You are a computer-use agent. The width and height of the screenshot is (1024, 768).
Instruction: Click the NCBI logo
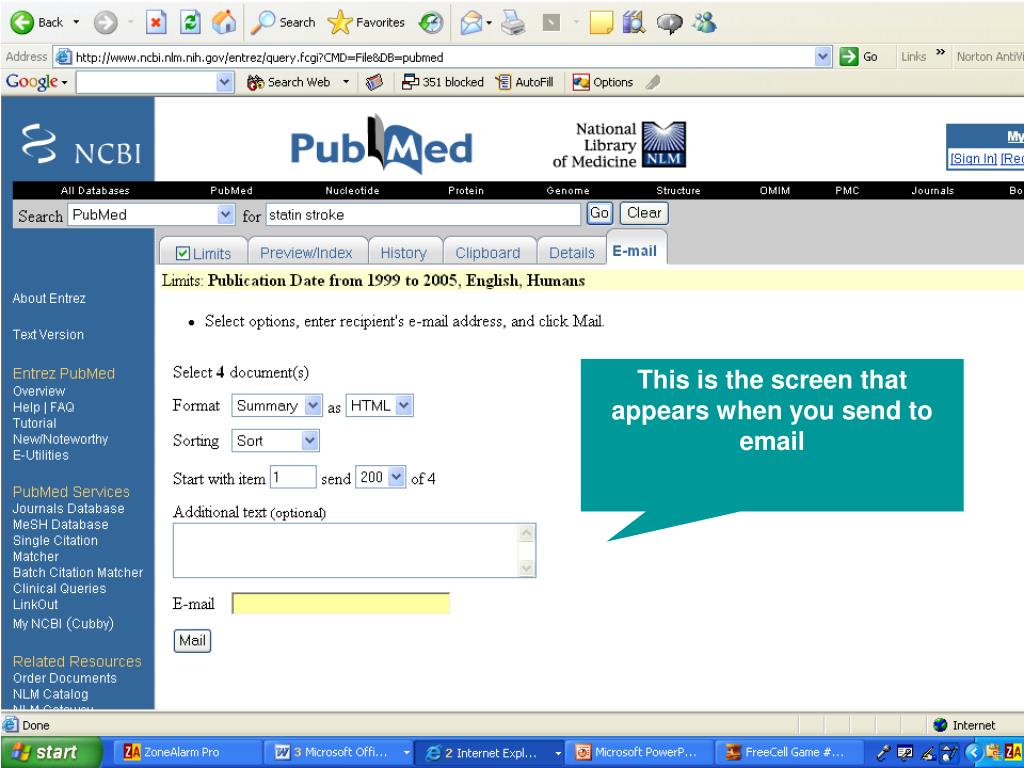tap(81, 144)
